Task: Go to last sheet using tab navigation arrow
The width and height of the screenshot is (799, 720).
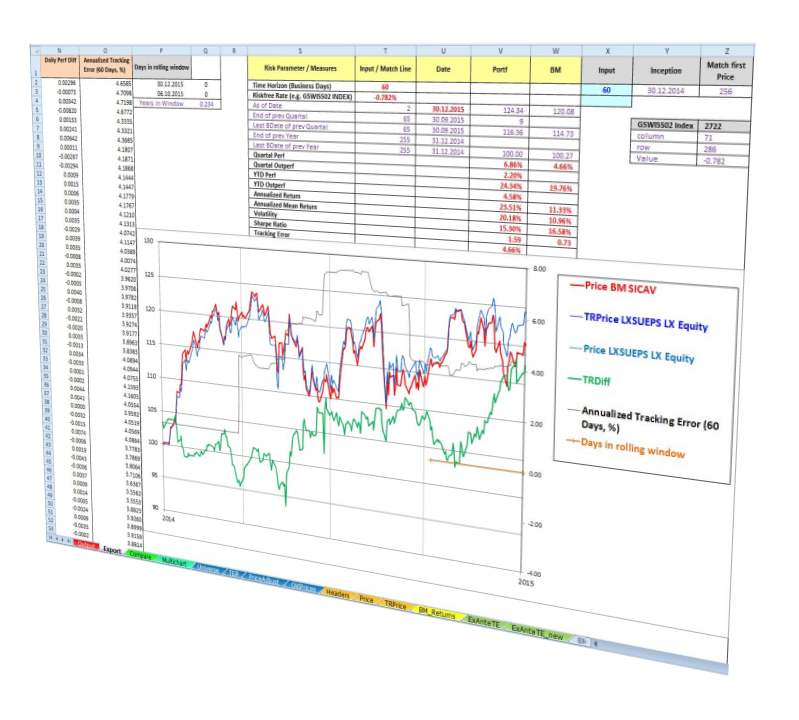Action: coord(69,541)
